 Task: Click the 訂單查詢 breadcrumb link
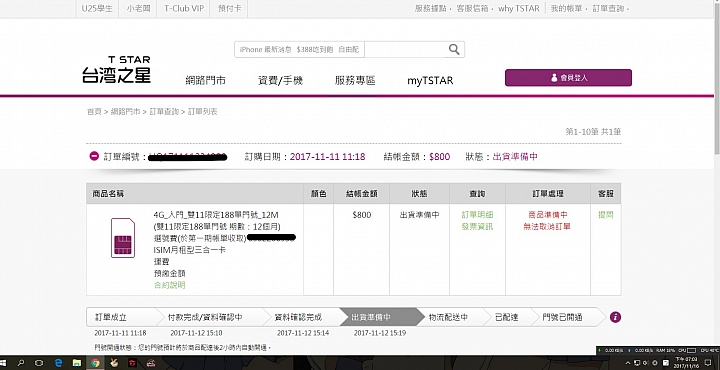coord(164,112)
